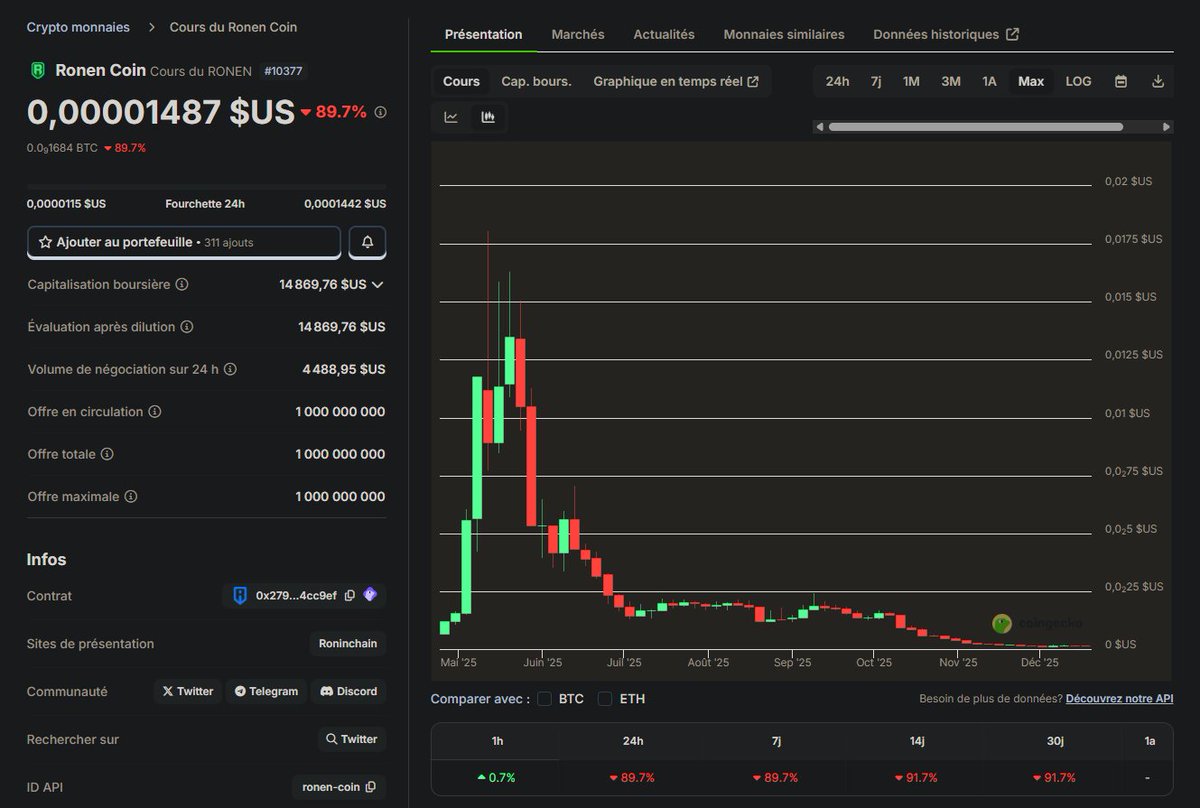Switch to line chart view icon
This screenshot has height=808, width=1200.
[x=451, y=117]
